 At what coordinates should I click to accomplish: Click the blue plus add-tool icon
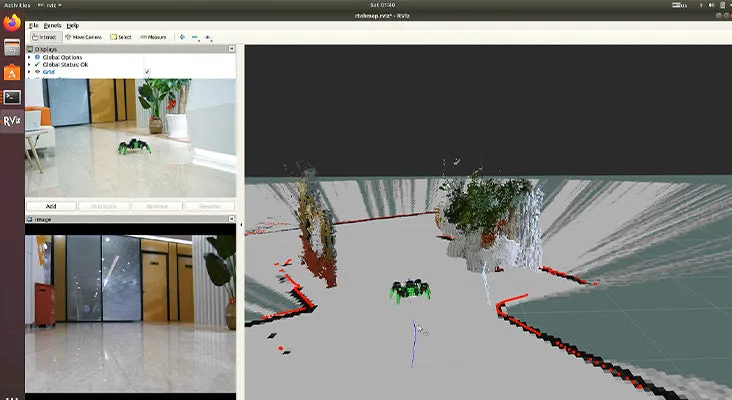pyautogui.click(x=182, y=37)
